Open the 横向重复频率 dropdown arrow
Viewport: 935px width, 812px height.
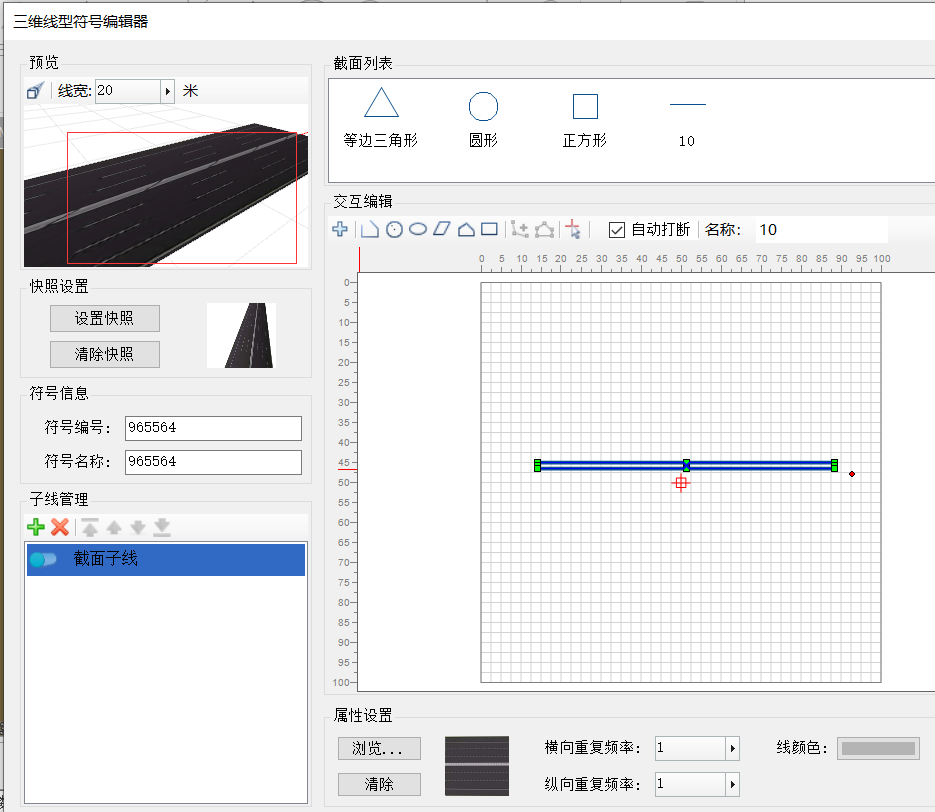733,748
